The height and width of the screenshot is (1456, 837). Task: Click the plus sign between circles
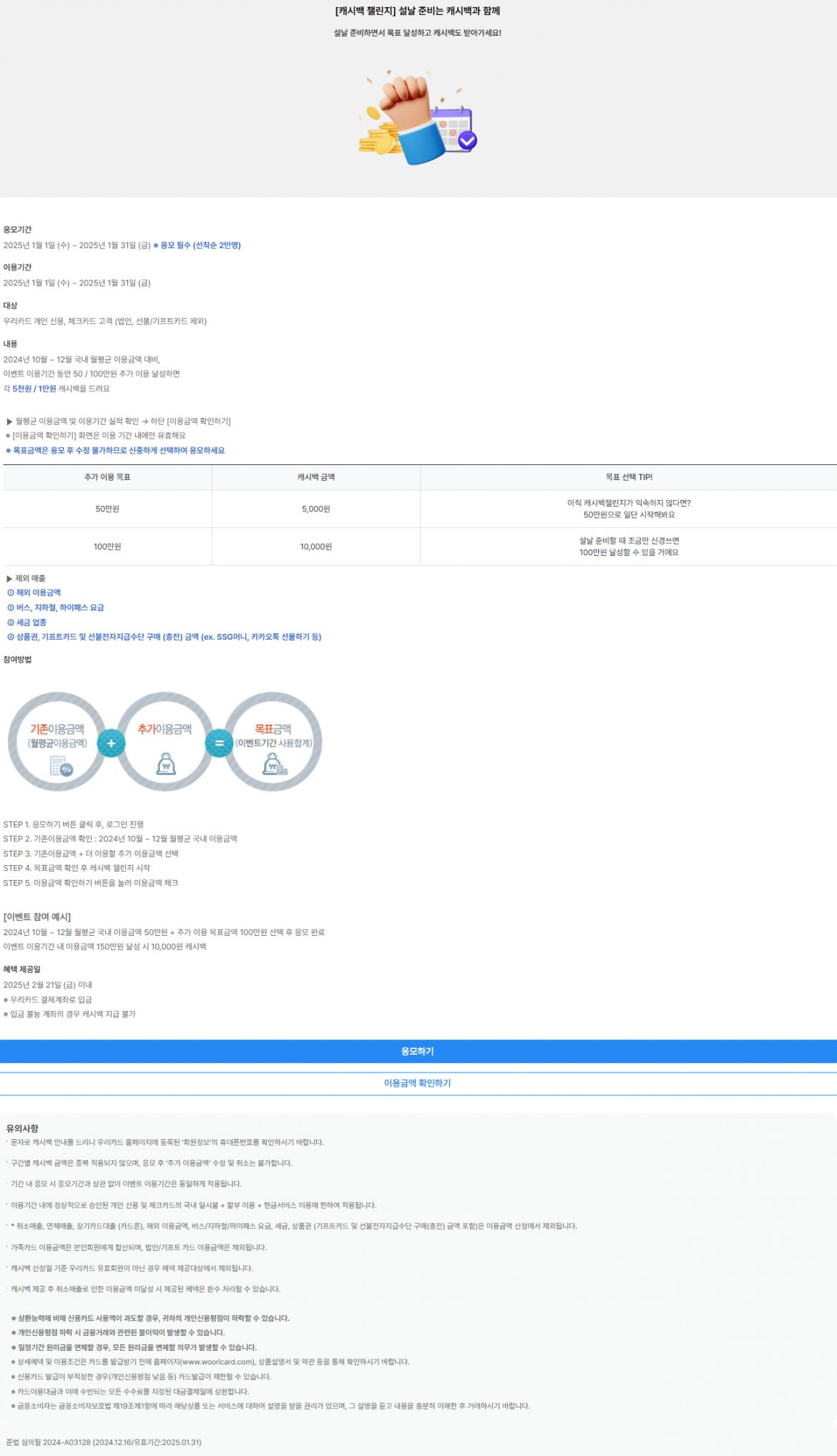tap(111, 743)
